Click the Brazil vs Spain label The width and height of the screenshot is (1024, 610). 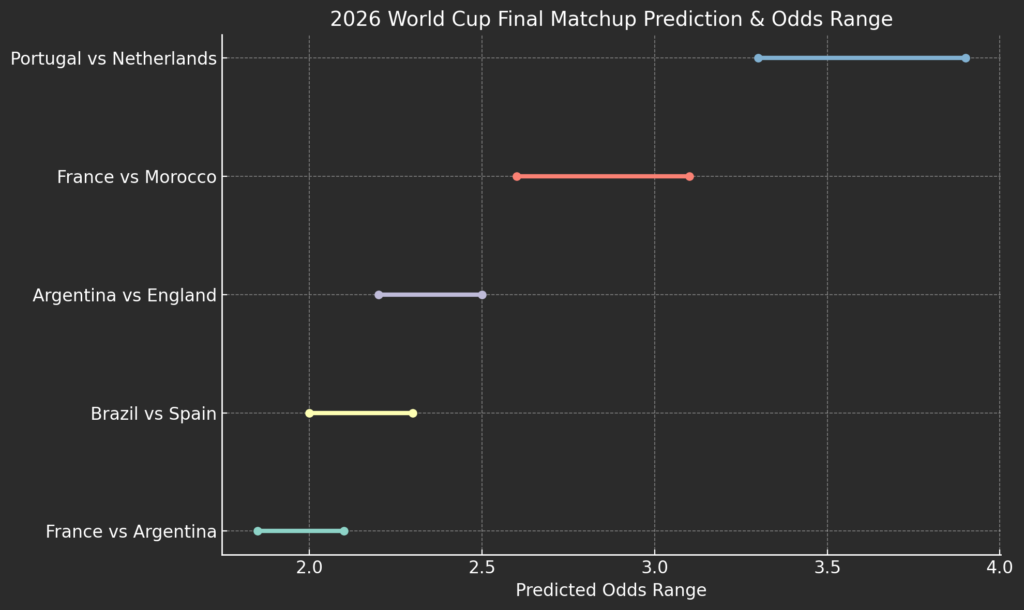tap(153, 413)
